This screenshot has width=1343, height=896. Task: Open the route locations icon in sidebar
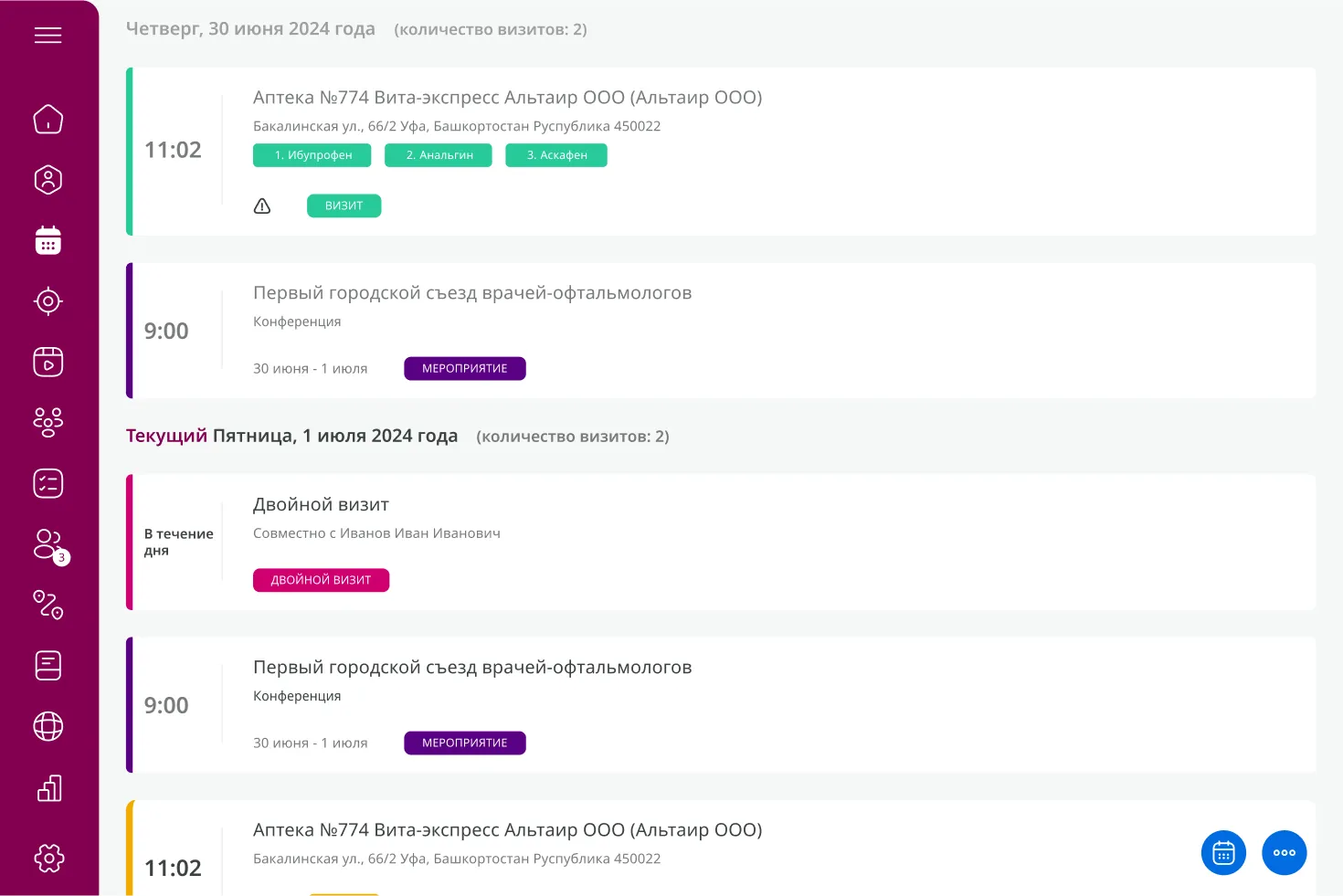coord(48,605)
